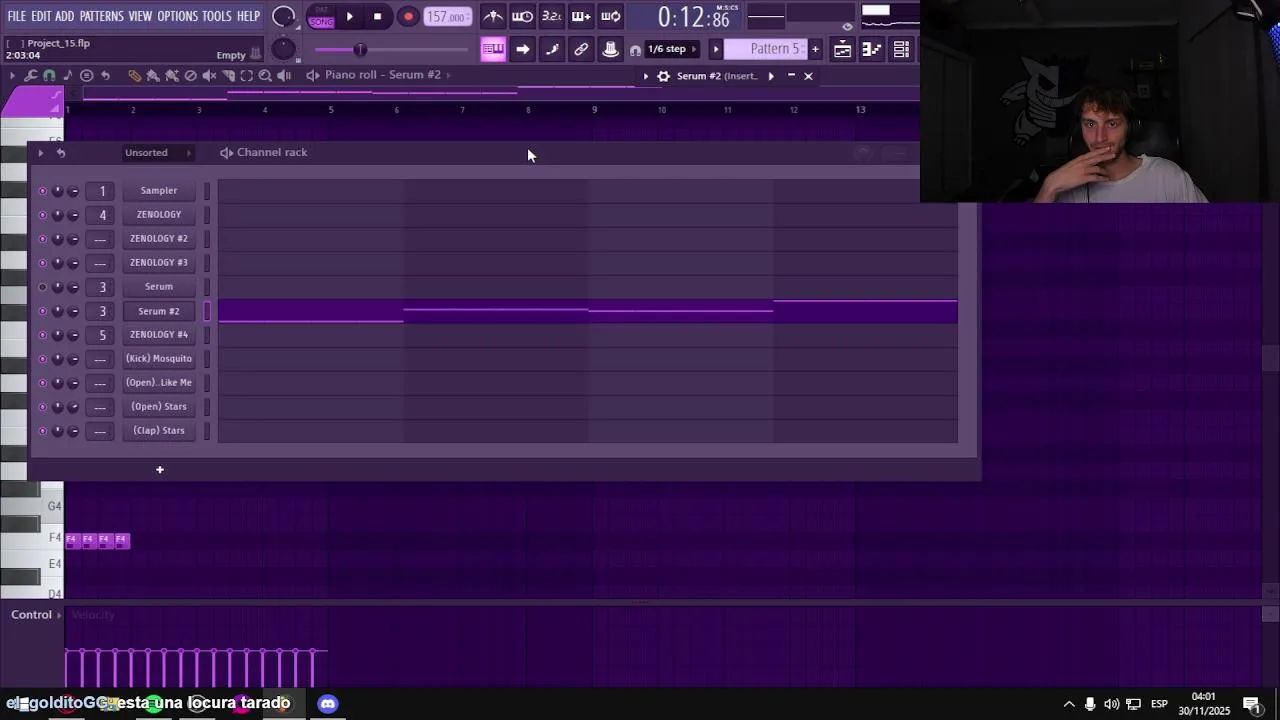Open Discord from the taskbar
The width and height of the screenshot is (1280, 720).
(x=328, y=704)
